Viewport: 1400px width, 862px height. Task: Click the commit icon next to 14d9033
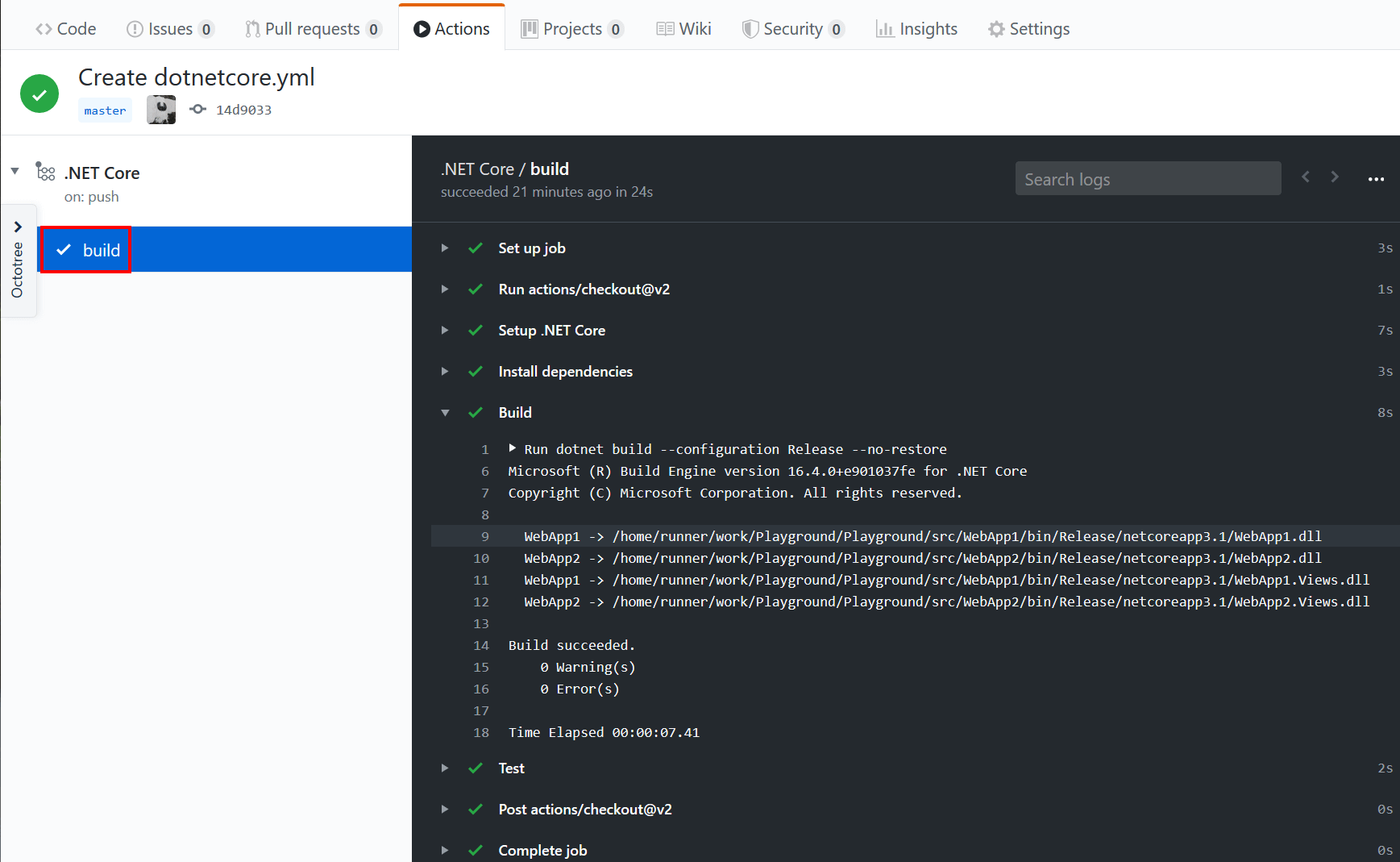tap(197, 109)
